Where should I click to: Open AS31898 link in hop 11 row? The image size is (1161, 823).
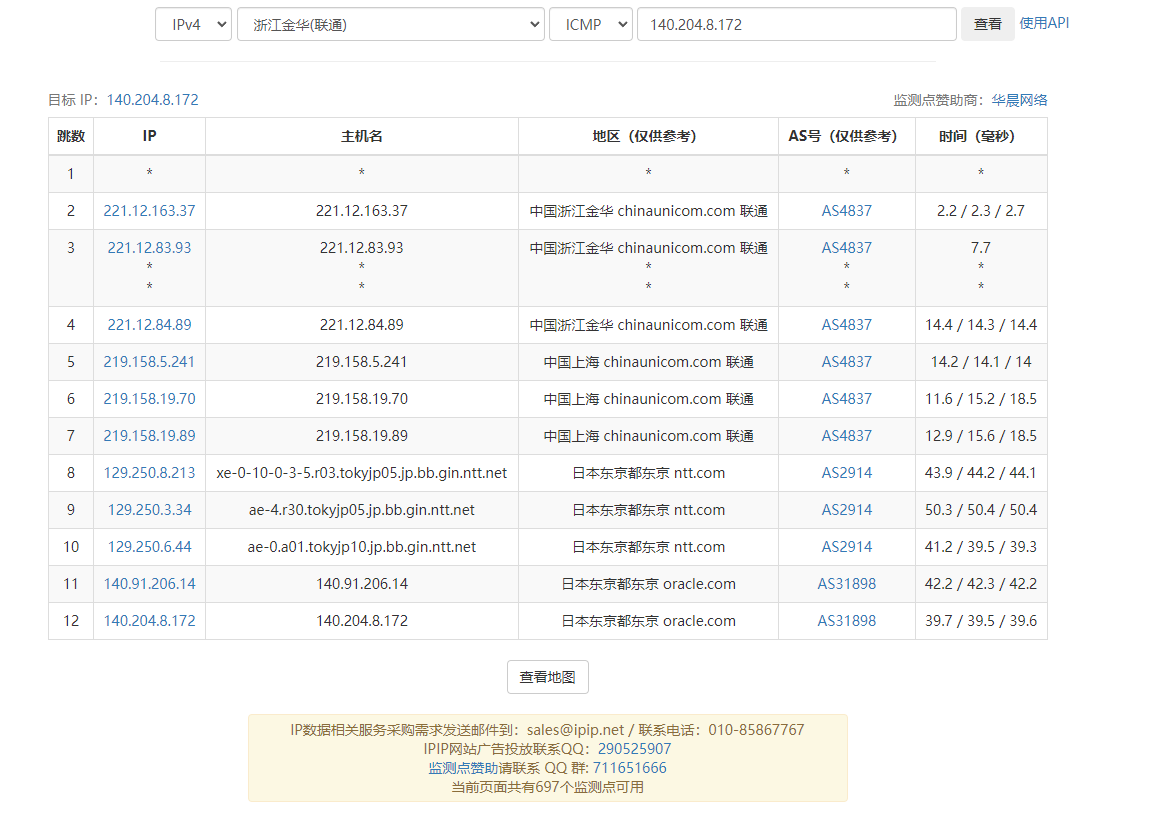pos(846,584)
